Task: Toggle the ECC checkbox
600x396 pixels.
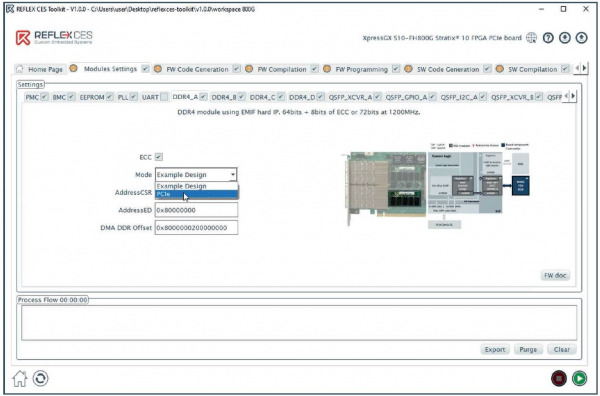Action: pos(159,157)
